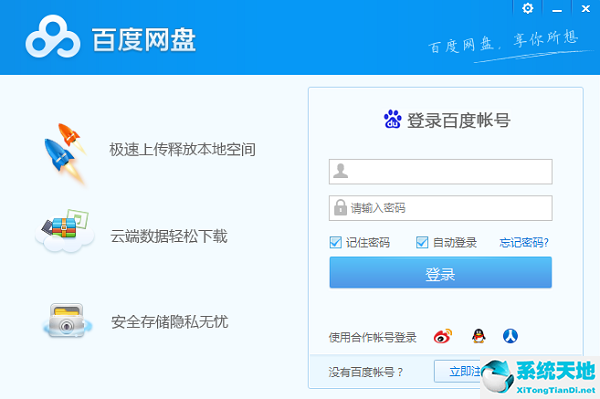Click text 云端数据轻松下载
The height and width of the screenshot is (399, 600).
point(169,236)
